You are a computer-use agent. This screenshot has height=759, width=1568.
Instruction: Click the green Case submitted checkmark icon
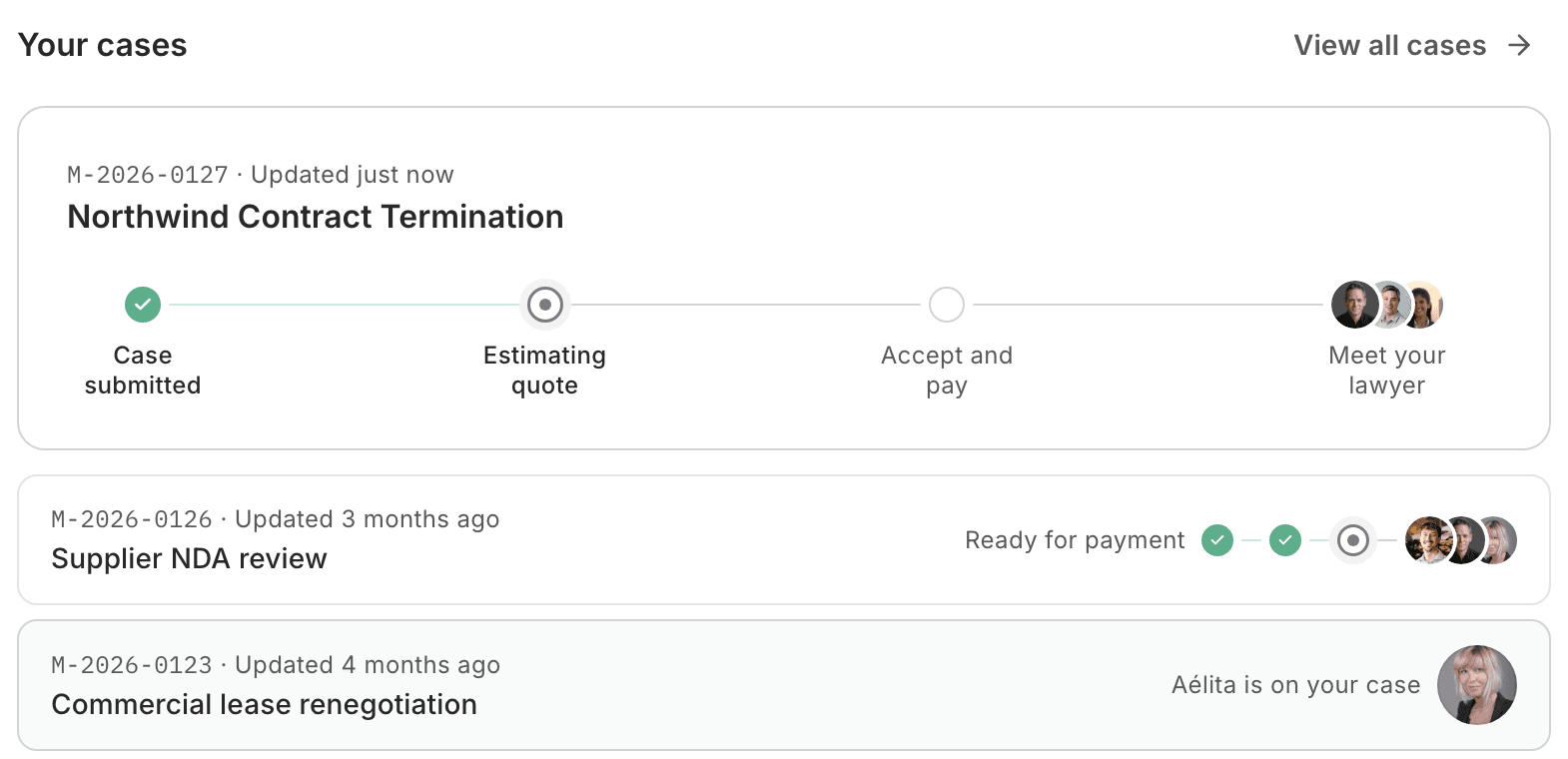143,305
